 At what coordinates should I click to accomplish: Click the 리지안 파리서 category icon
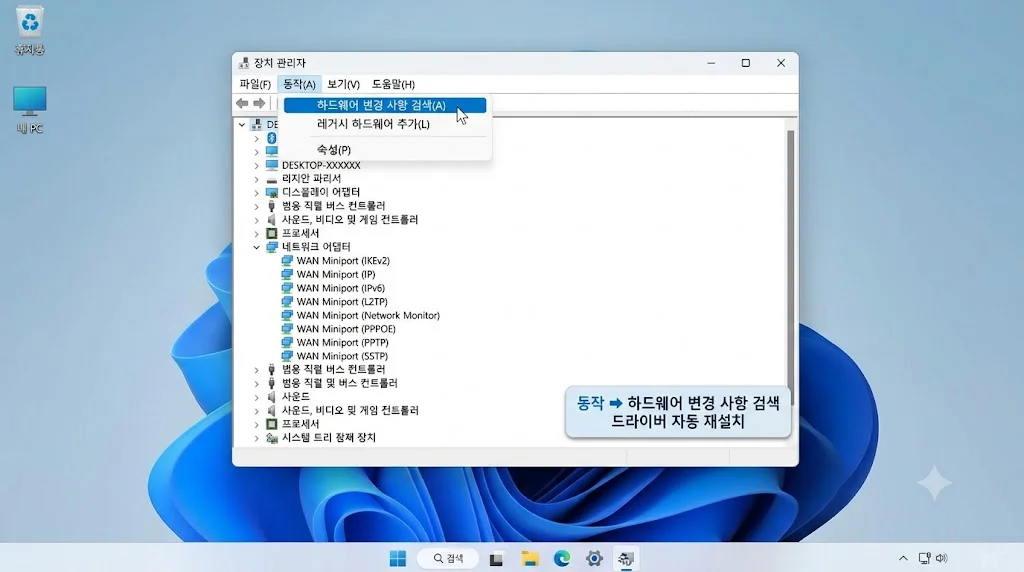coord(272,180)
